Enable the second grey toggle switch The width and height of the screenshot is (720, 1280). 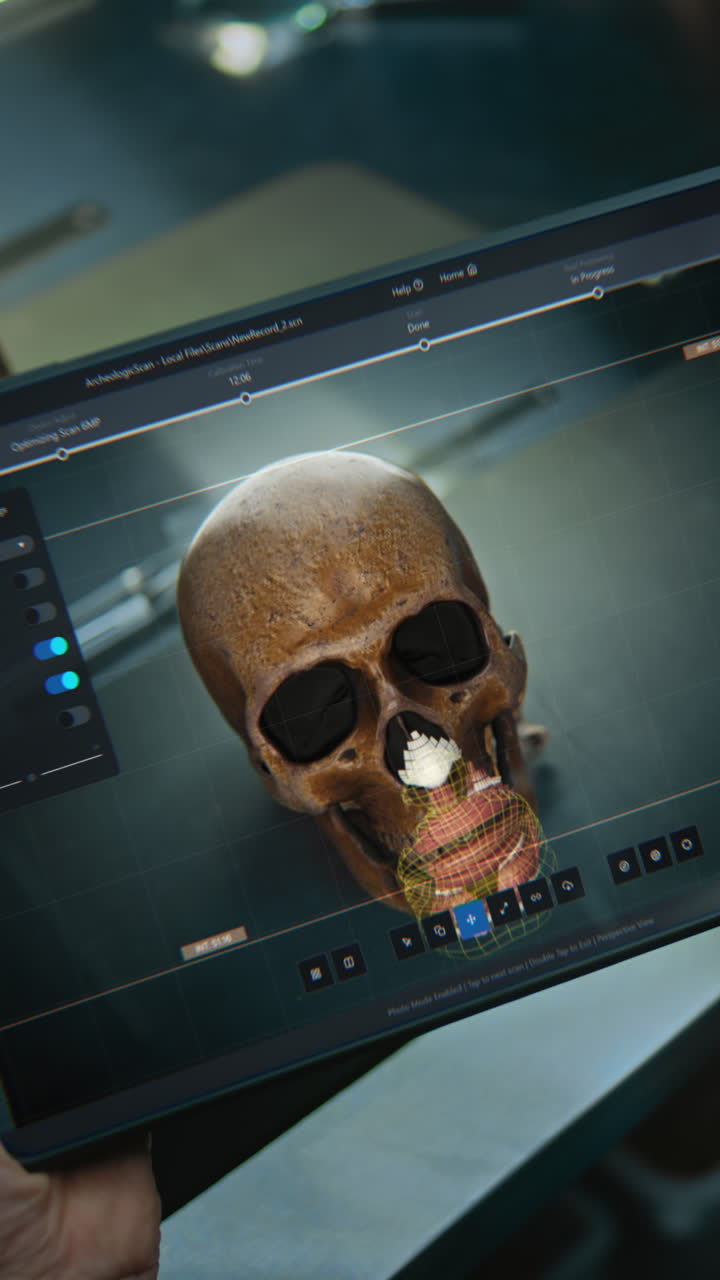[40, 613]
